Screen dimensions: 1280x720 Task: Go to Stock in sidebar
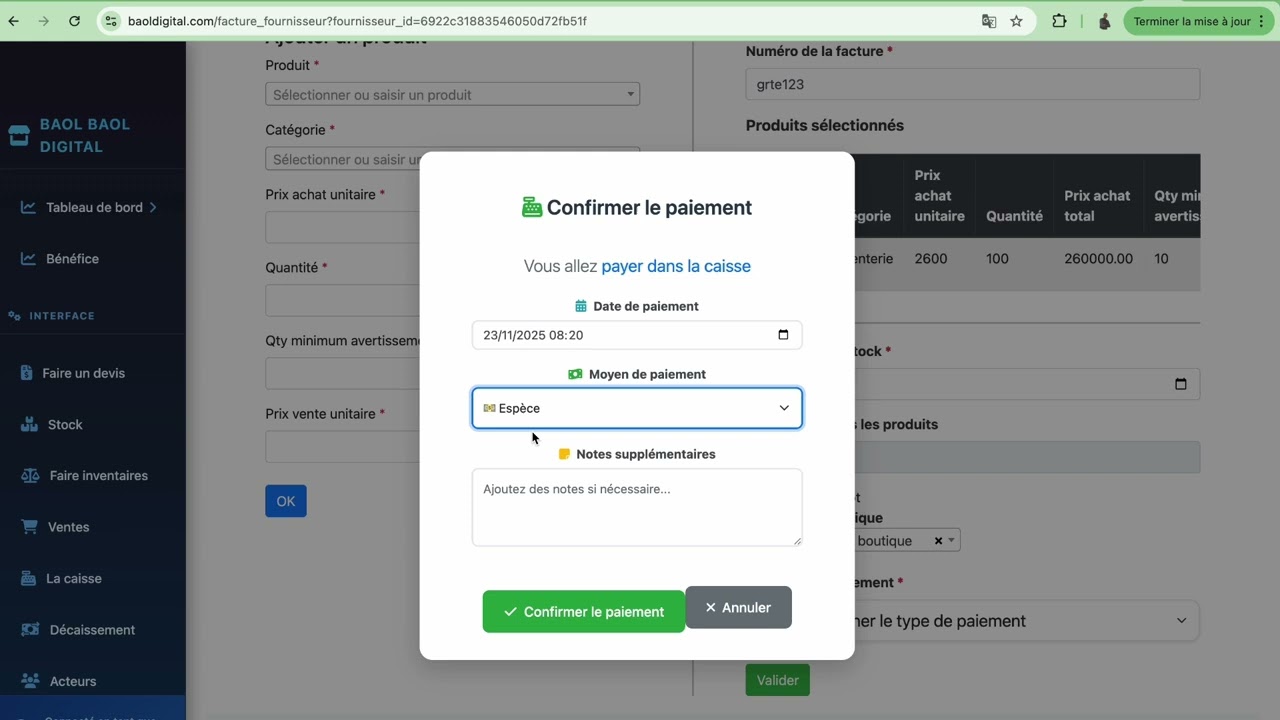tap(65, 425)
